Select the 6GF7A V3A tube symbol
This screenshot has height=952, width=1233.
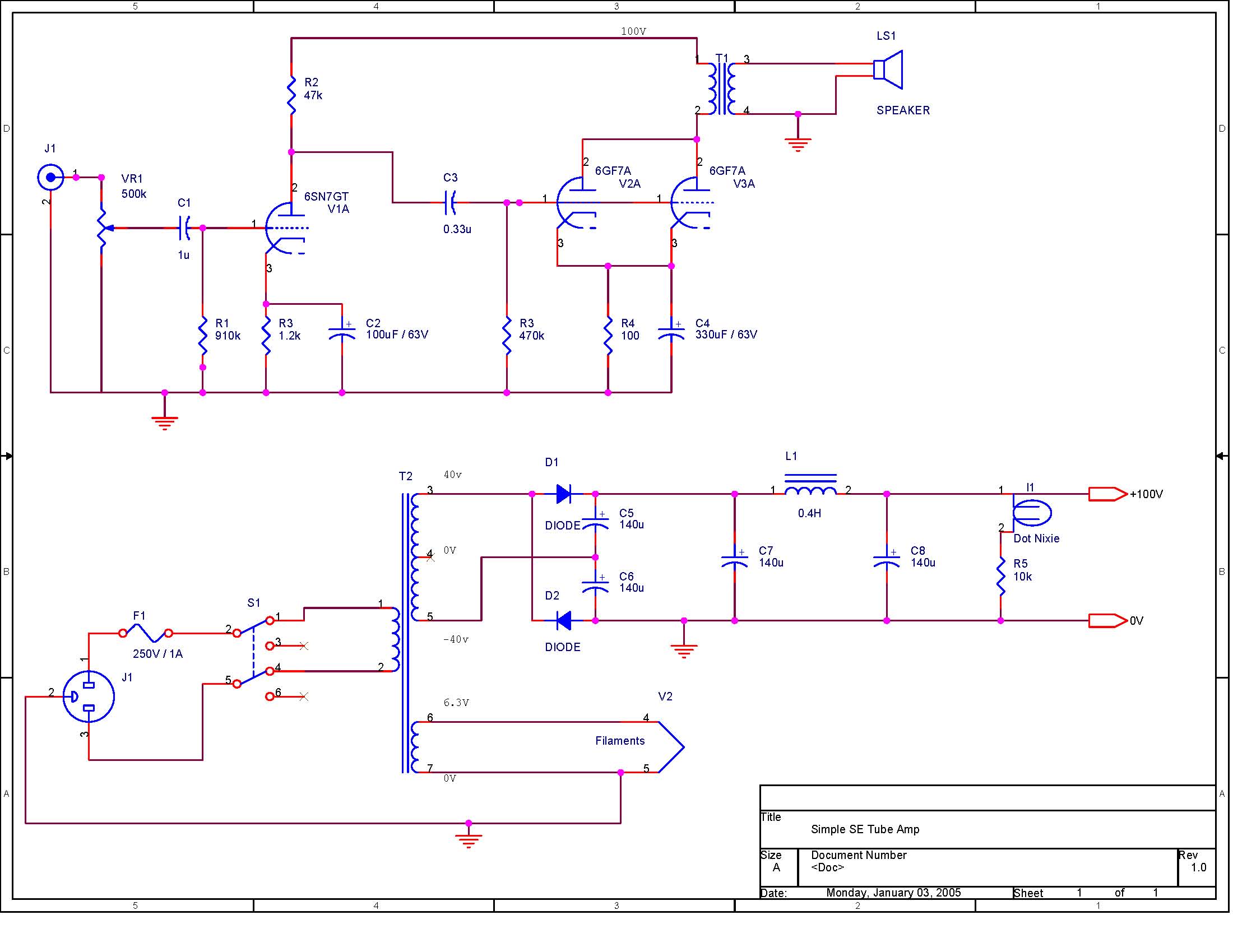pos(692,203)
